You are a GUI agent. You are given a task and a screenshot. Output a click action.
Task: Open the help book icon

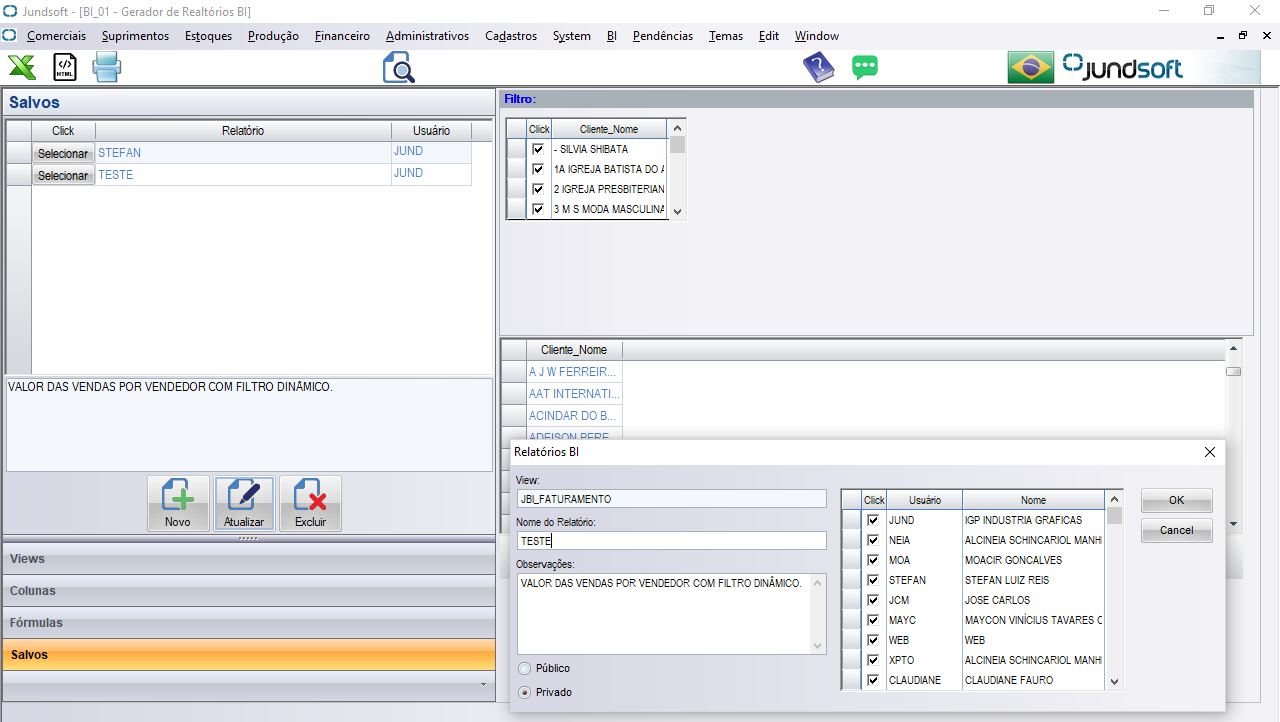pyautogui.click(x=818, y=68)
